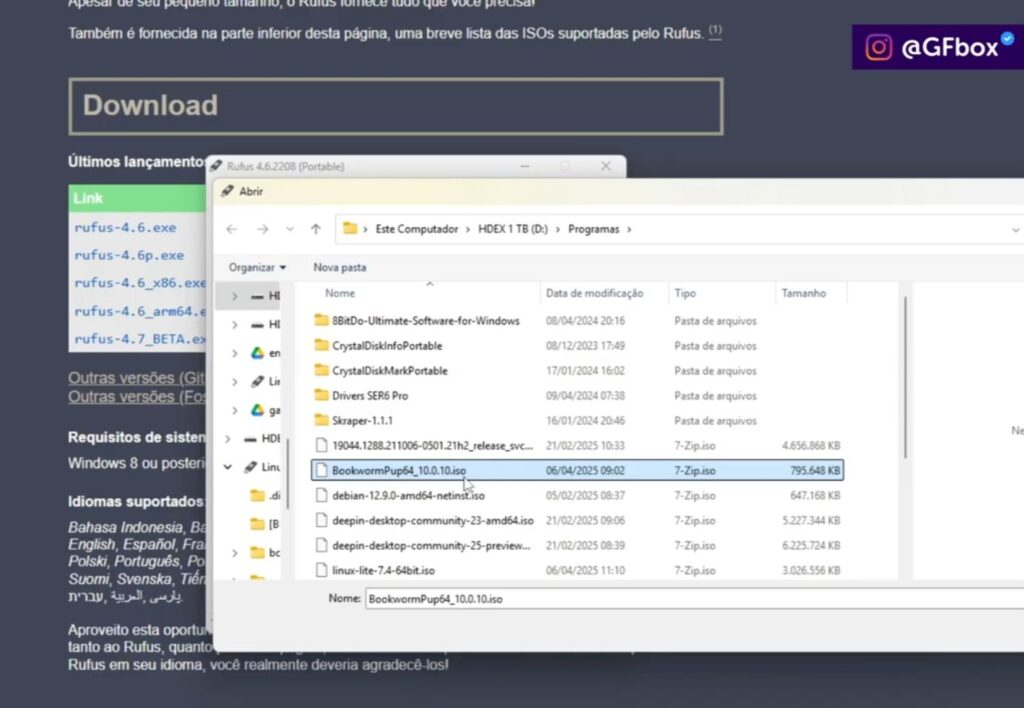Expand the 'Lir' USB drive tree node

click(234, 381)
